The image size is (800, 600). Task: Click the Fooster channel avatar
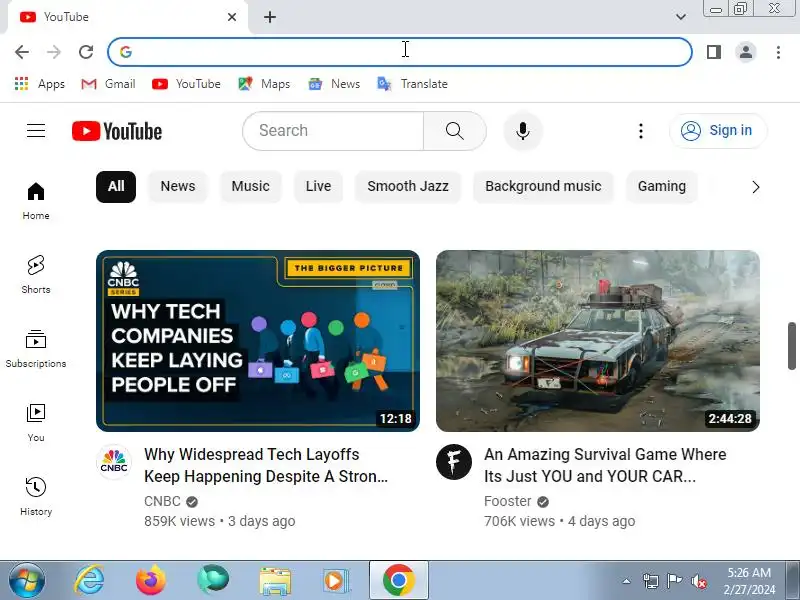tap(454, 462)
